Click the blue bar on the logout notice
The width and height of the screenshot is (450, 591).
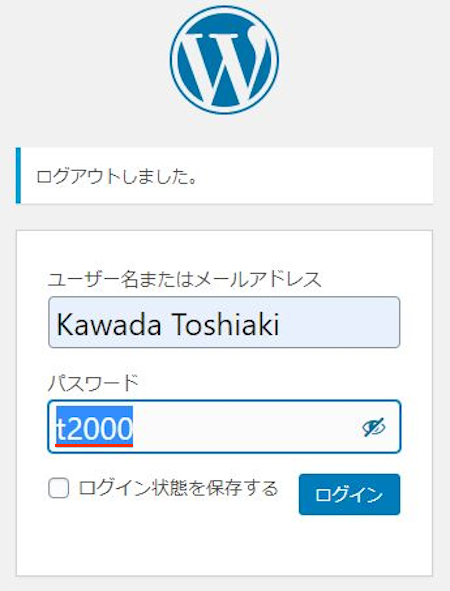tap(18, 176)
